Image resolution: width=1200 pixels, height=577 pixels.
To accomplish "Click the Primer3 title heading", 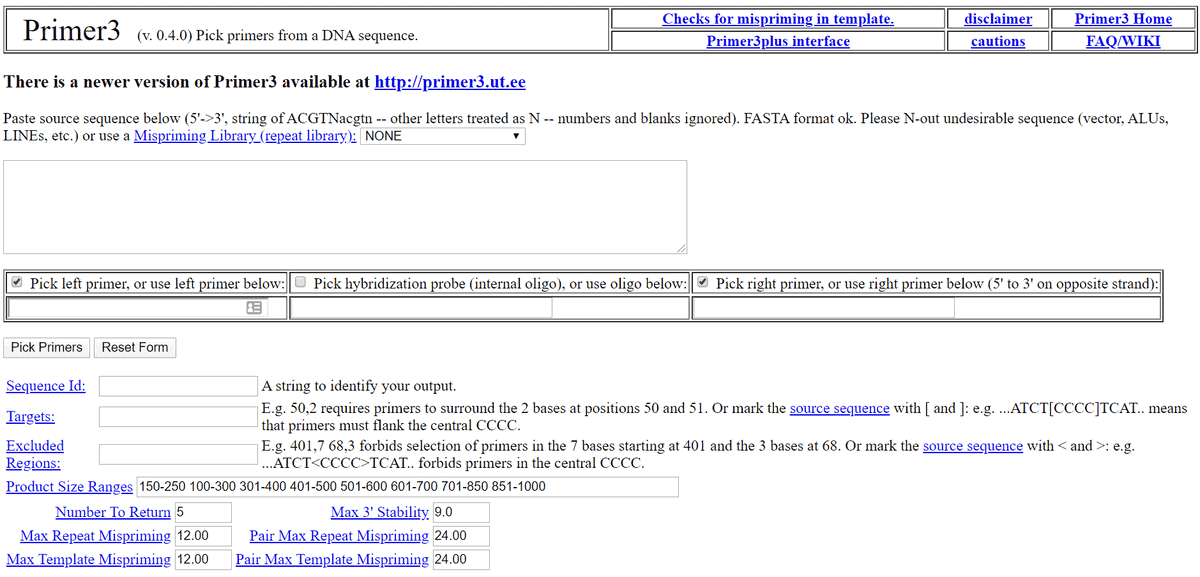I will (x=71, y=30).
